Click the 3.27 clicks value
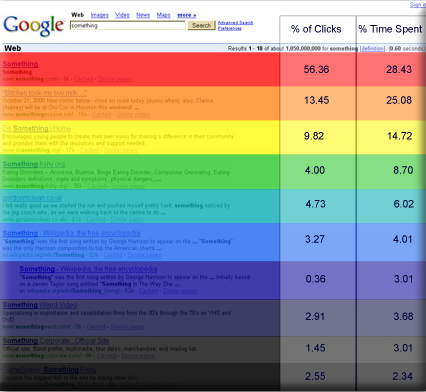Image resolution: width=426 pixels, height=392 pixels. pyautogui.click(x=315, y=239)
